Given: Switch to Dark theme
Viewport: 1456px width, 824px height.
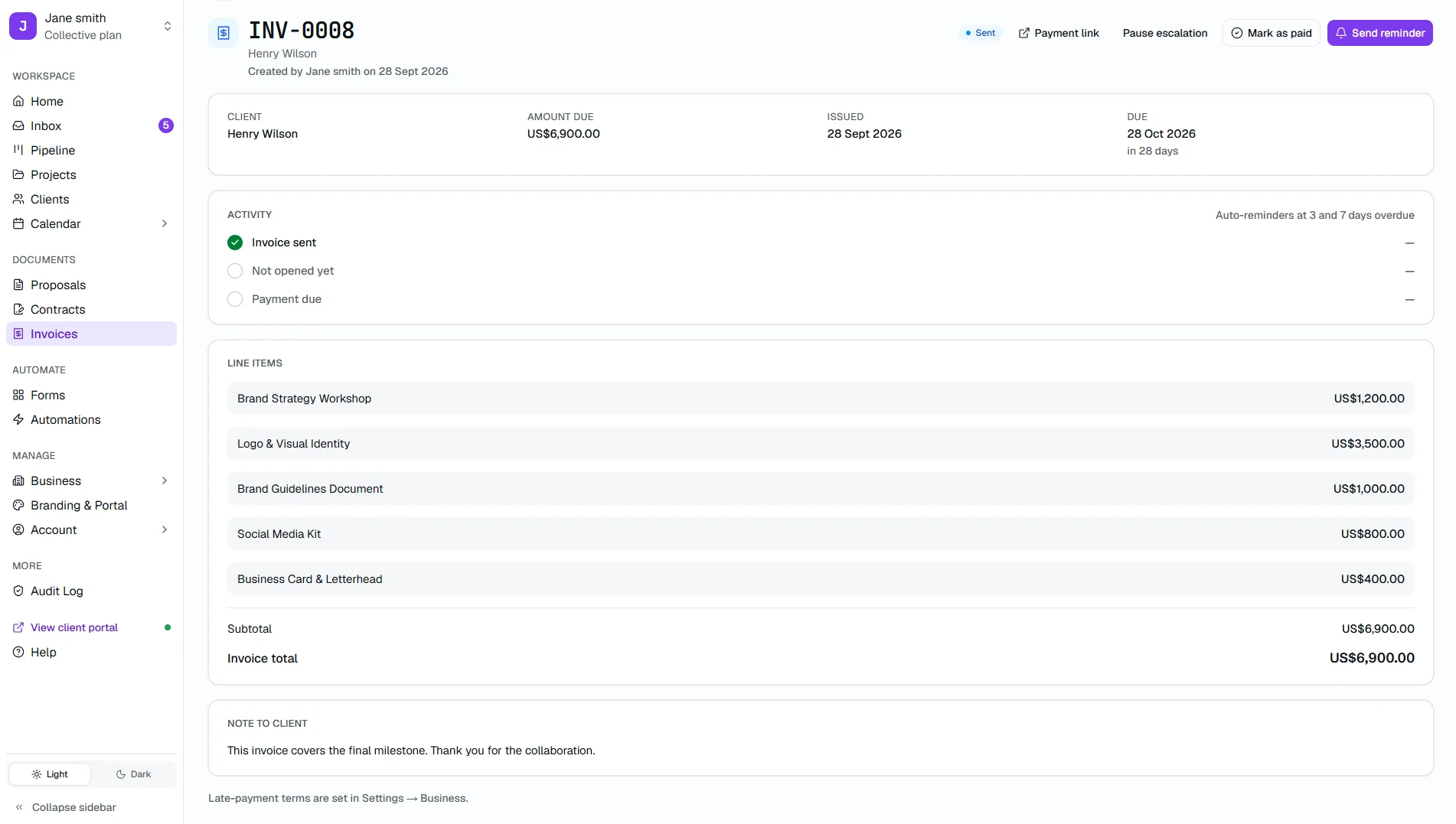Looking at the screenshot, I should coord(133,774).
